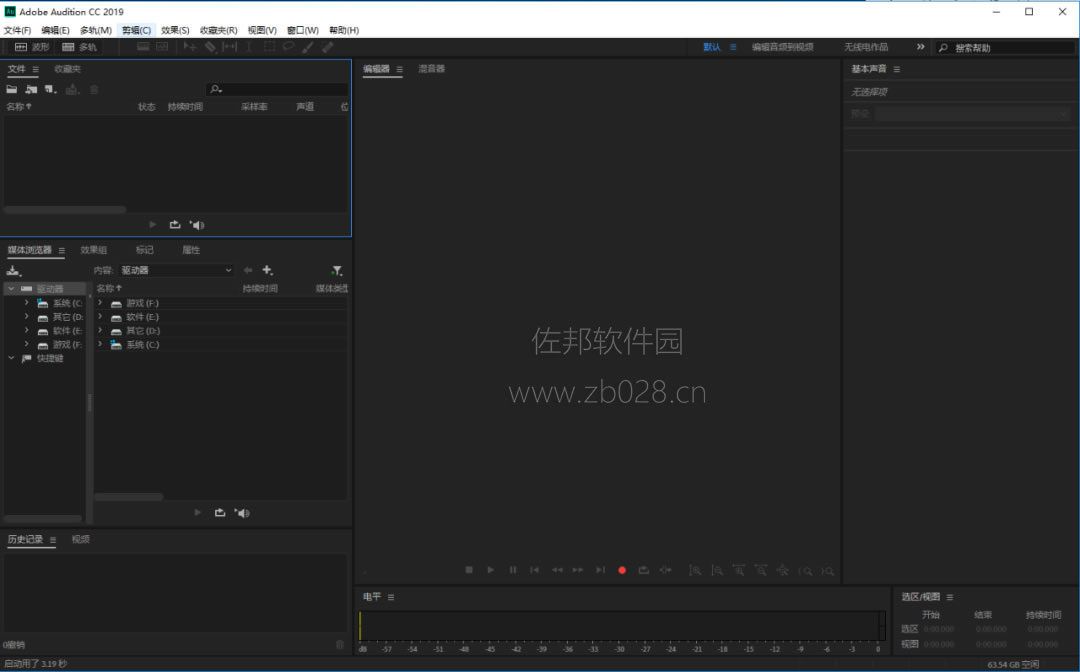Switch to the 标记 tab

(x=145, y=250)
